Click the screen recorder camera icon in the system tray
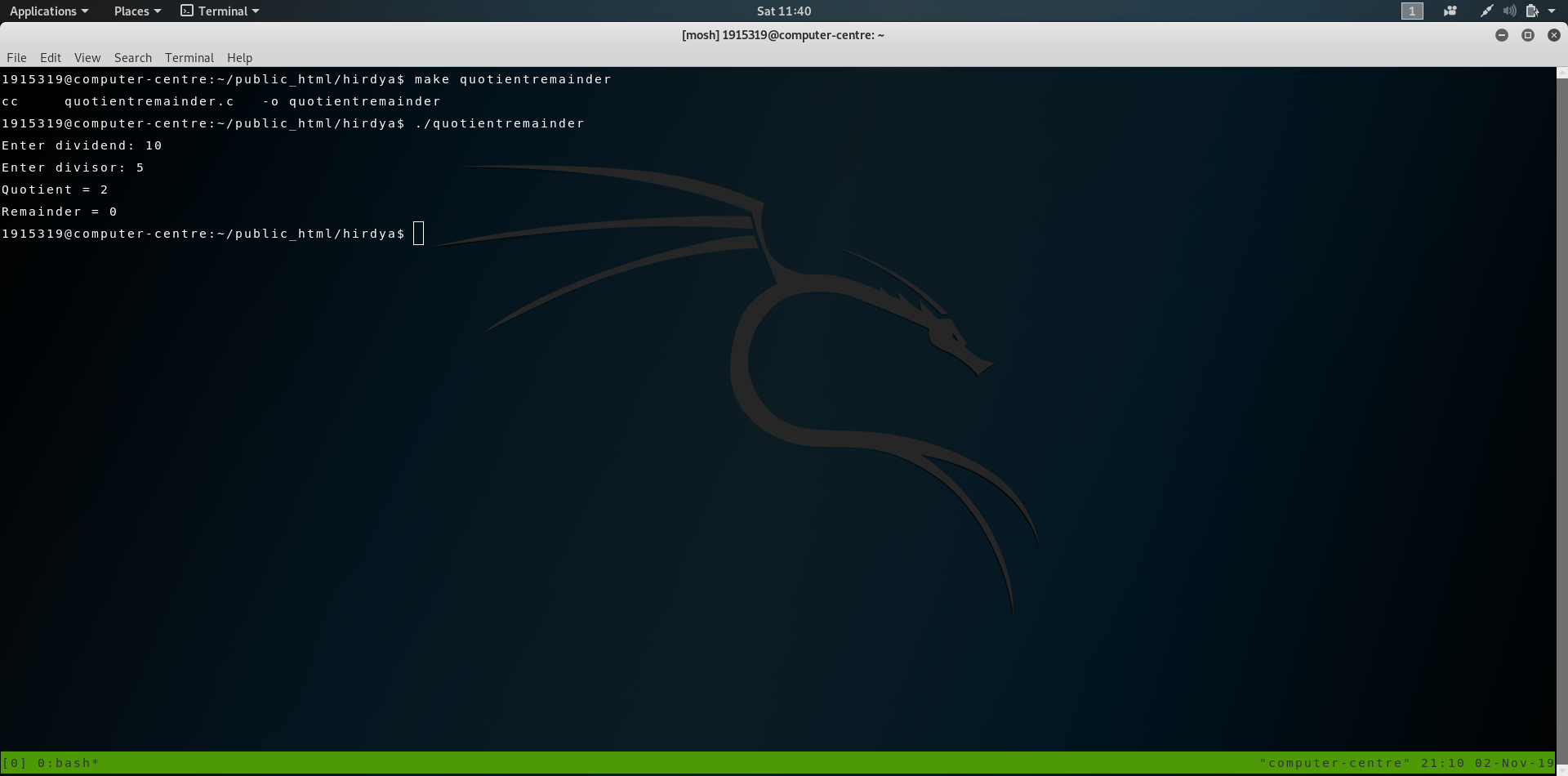This screenshot has height=776, width=1568. click(x=1450, y=11)
